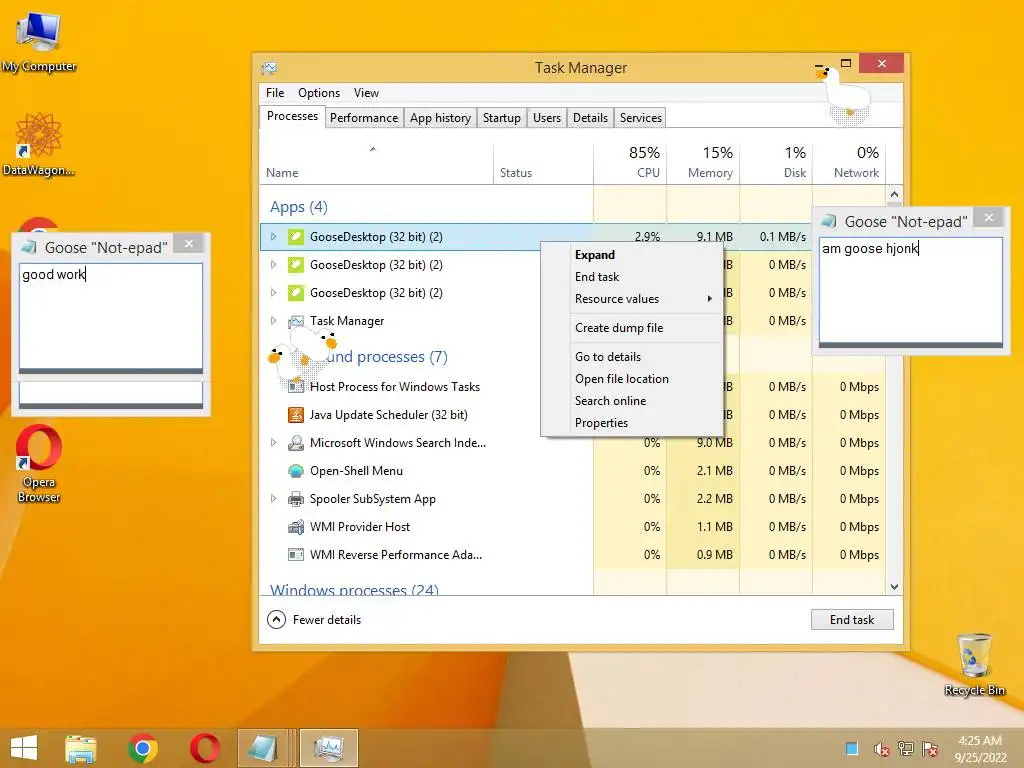Expand Spooler SubSystem App row
Screen dimensions: 1024x768
click(274, 499)
